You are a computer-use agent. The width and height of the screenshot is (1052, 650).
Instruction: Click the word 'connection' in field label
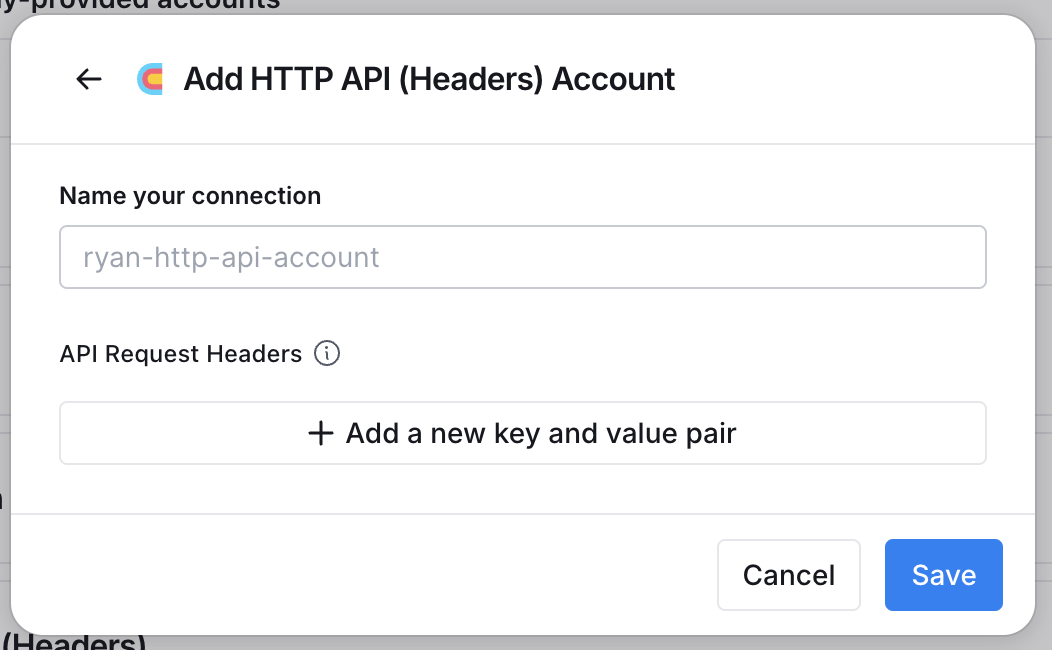[x=256, y=196]
